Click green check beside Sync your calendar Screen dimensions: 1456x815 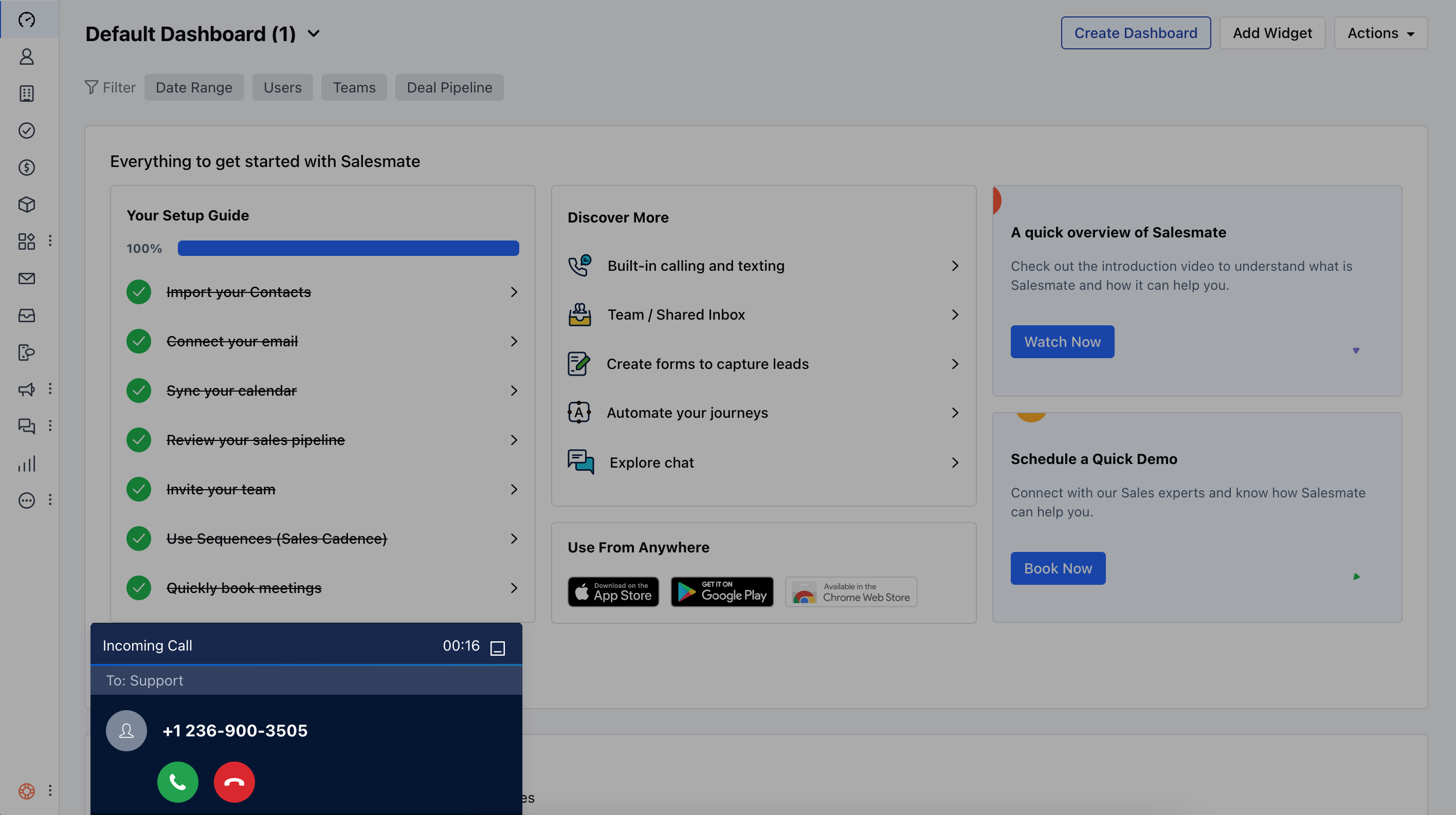[138, 390]
